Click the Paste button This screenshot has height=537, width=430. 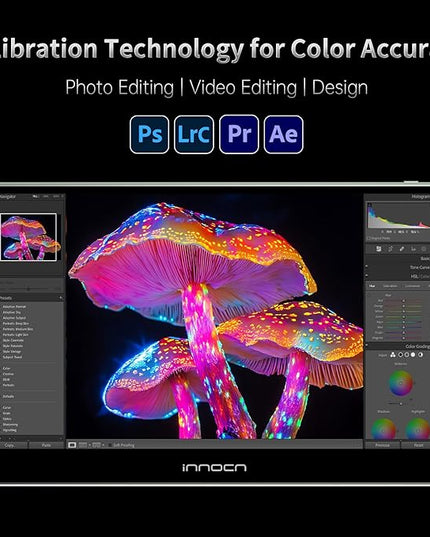tap(46, 445)
